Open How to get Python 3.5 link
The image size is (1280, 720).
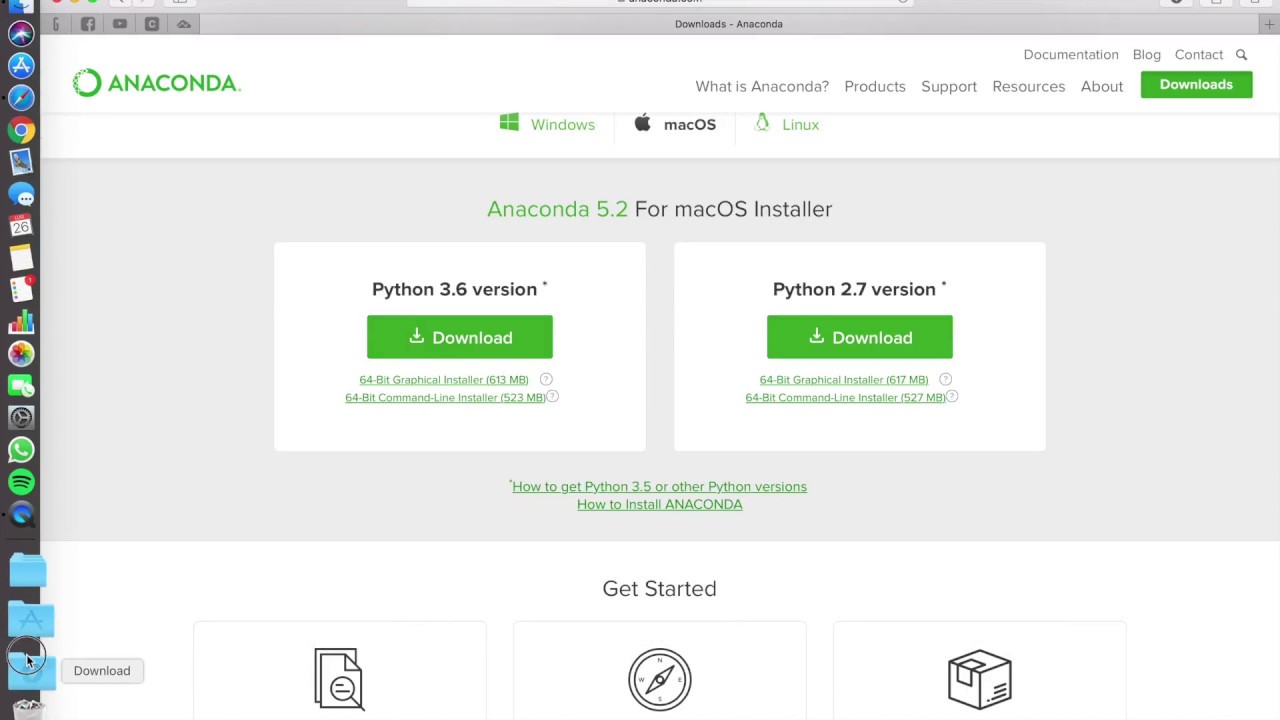click(659, 487)
